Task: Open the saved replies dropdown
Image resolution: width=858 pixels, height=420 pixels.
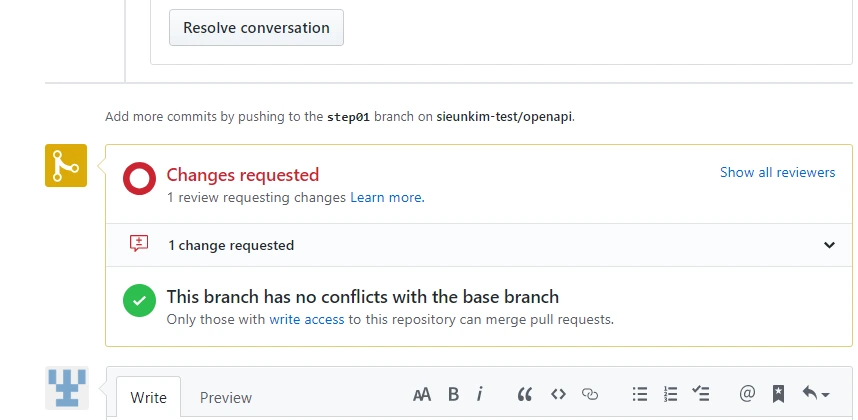Action: 816,395
